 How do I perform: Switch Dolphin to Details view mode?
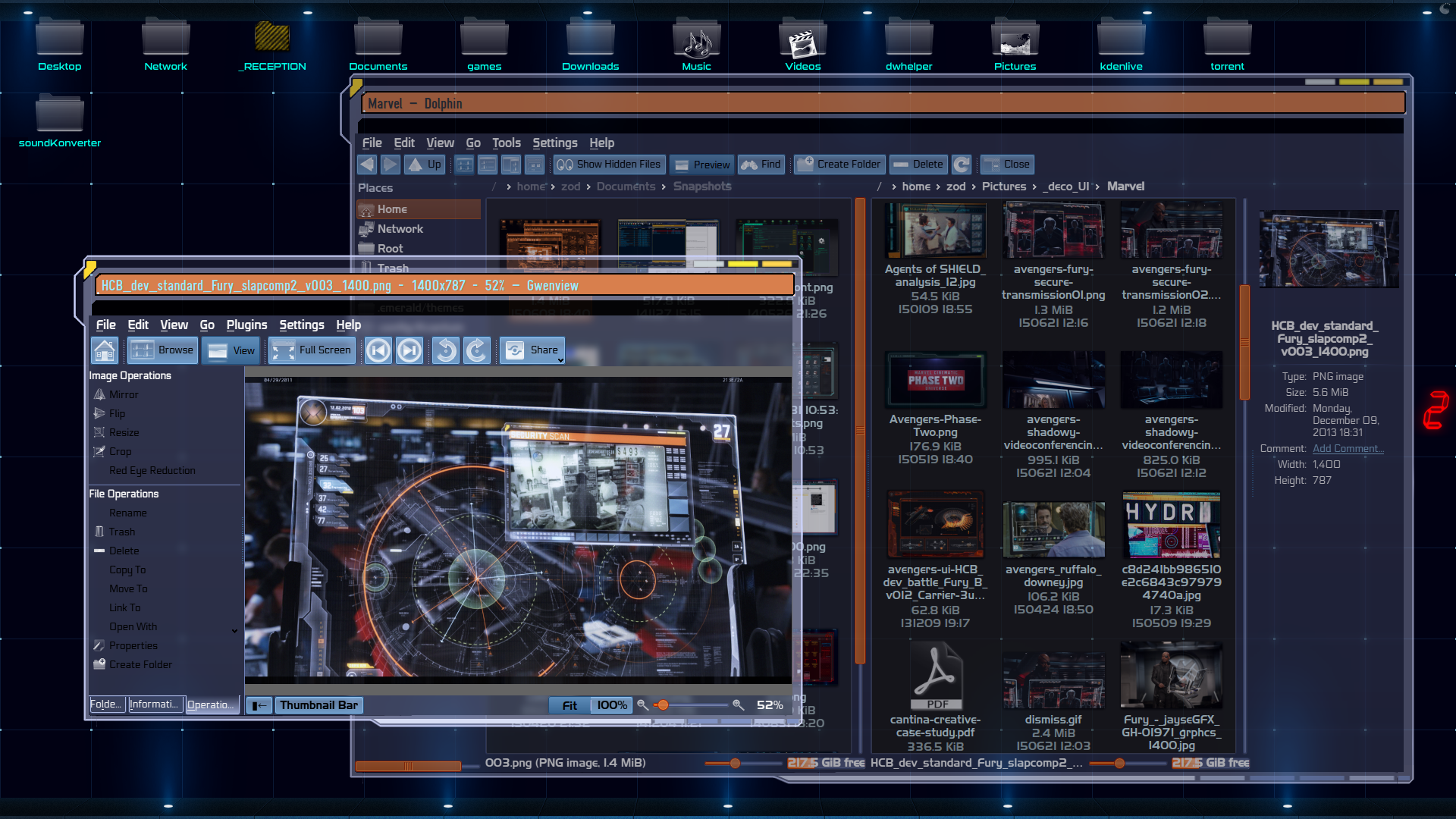(x=511, y=165)
